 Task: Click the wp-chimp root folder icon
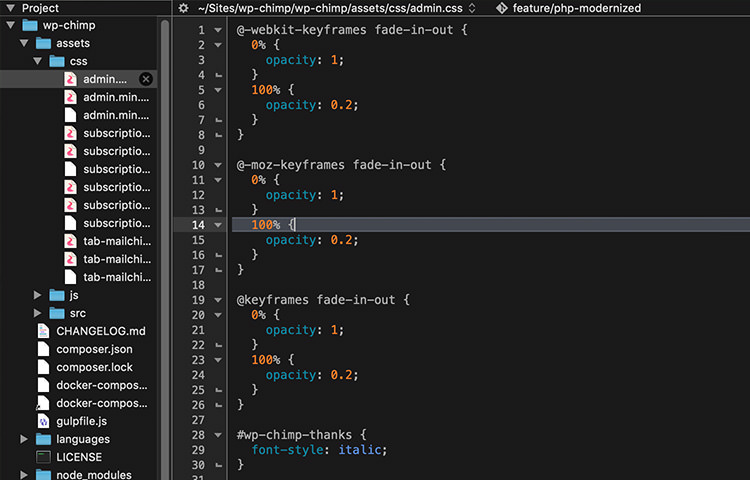(28, 25)
